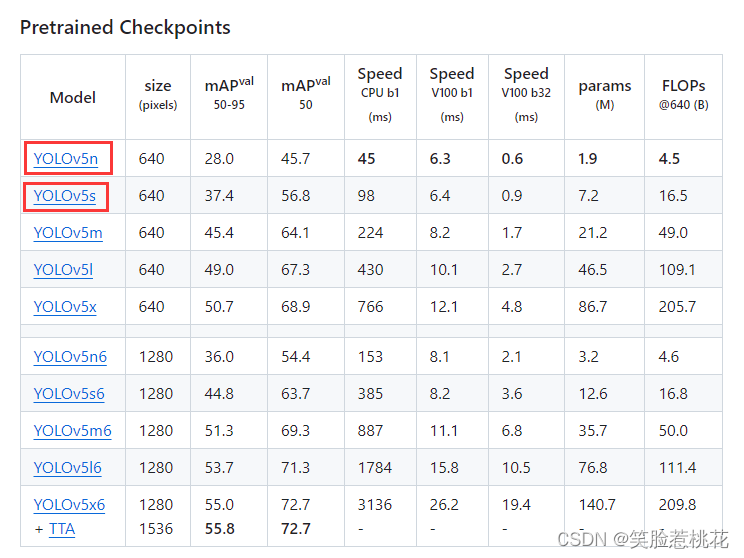Open the YOLOv5n model link
The image size is (744, 558).
[x=65, y=158]
